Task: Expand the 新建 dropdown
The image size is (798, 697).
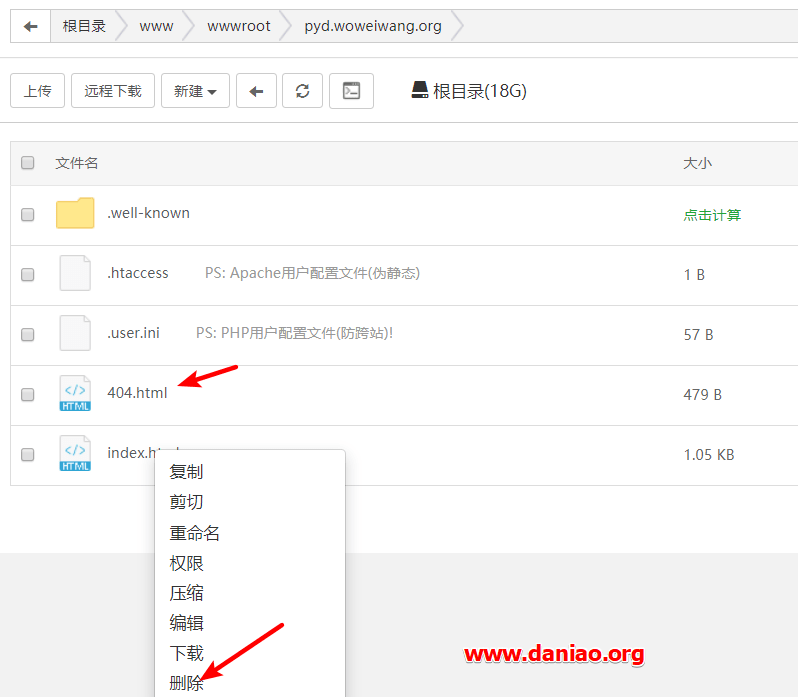Action: point(195,91)
